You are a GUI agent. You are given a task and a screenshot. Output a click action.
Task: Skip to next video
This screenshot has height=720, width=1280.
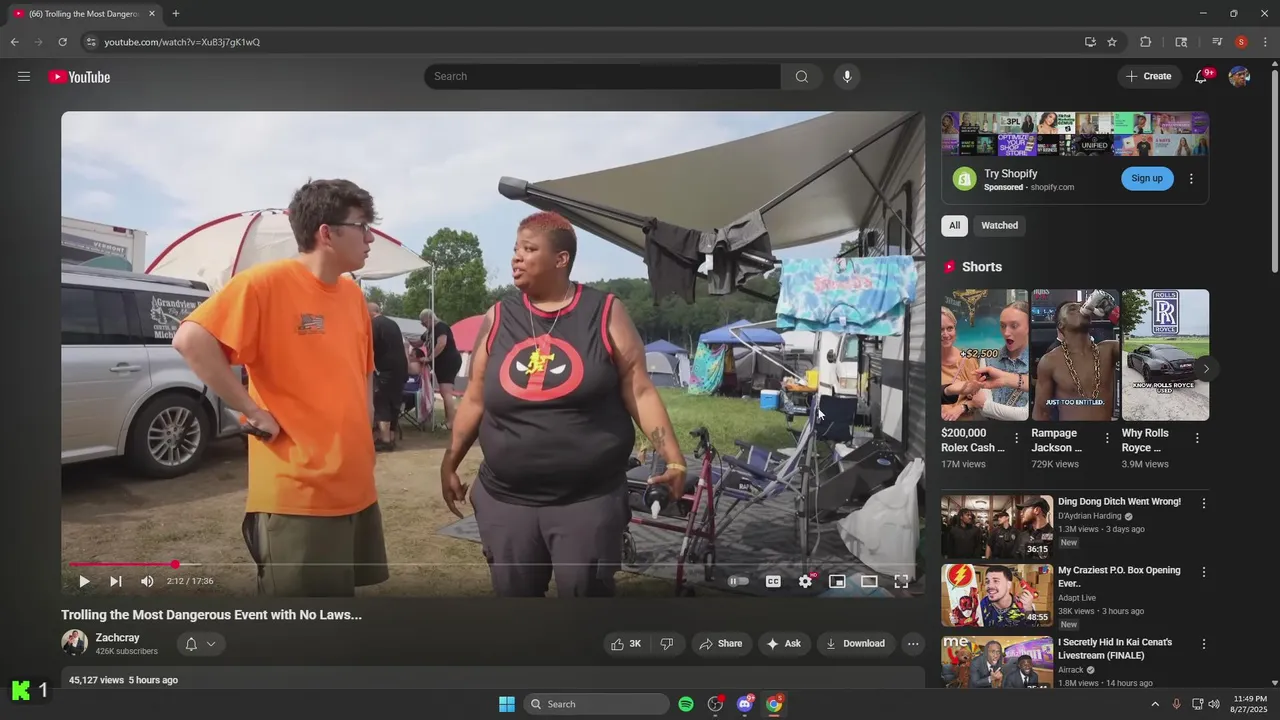(x=116, y=581)
